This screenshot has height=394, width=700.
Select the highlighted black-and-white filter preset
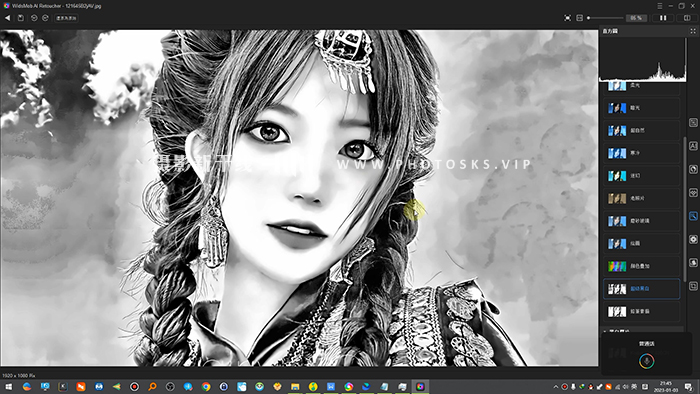pyautogui.click(x=642, y=289)
